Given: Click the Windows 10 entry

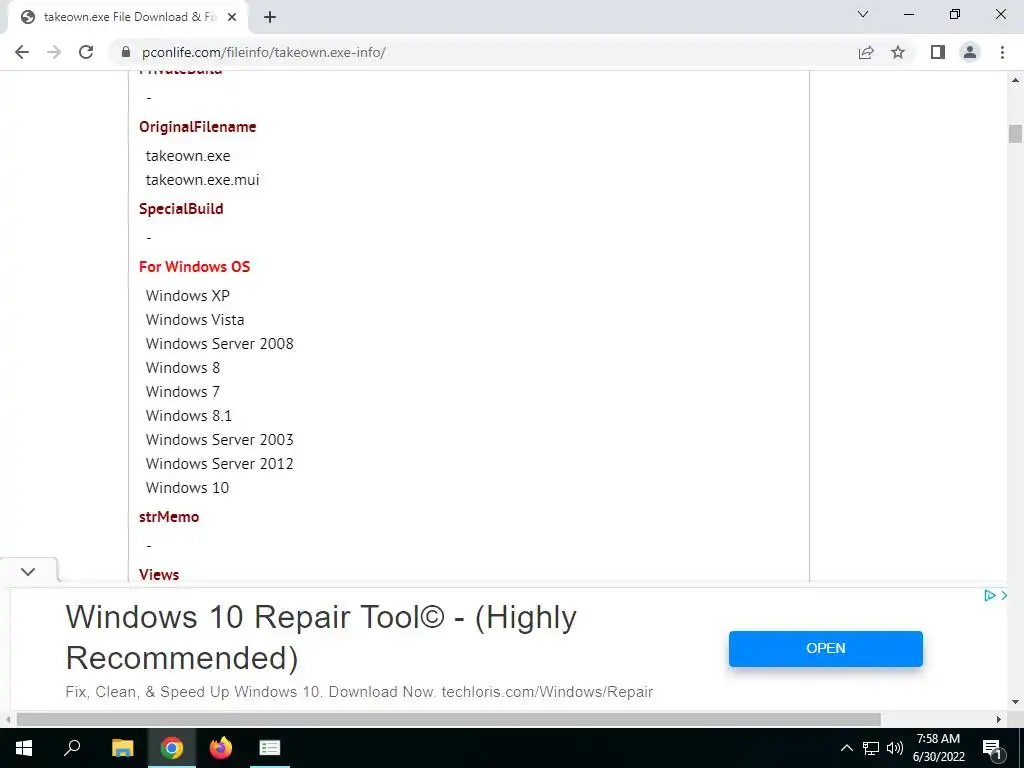Looking at the screenshot, I should point(187,488).
